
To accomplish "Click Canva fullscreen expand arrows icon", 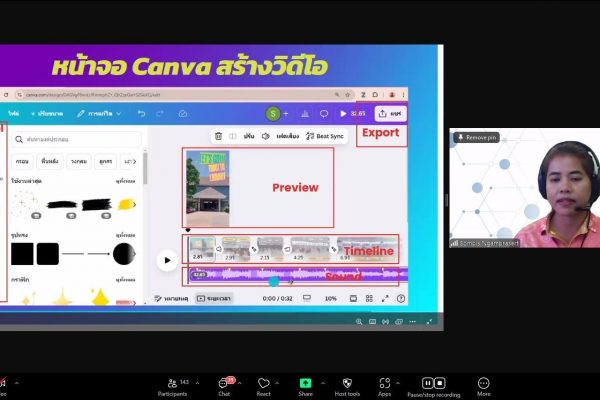I will coord(385,299).
